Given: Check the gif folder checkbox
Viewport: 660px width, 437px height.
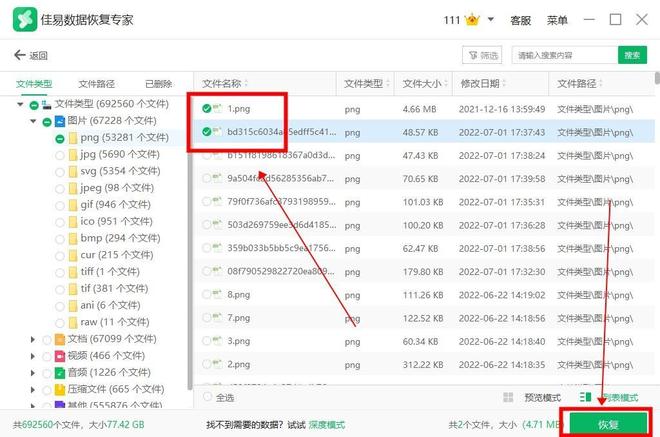Looking at the screenshot, I should tap(60, 206).
